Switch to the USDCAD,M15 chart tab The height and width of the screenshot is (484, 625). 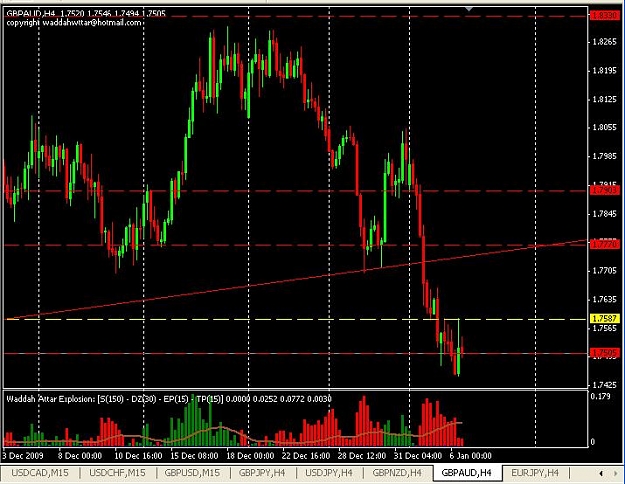pyautogui.click(x=40, y=473)
